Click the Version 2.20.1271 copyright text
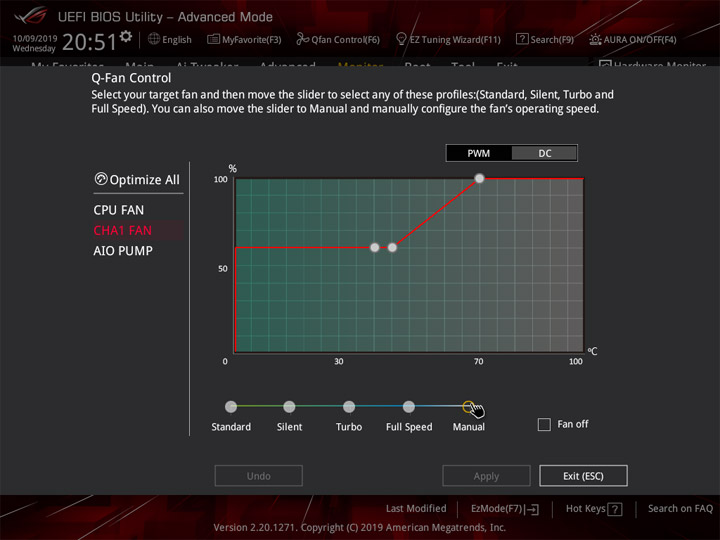Screen dimensions: 720x540 click(360, 528)
